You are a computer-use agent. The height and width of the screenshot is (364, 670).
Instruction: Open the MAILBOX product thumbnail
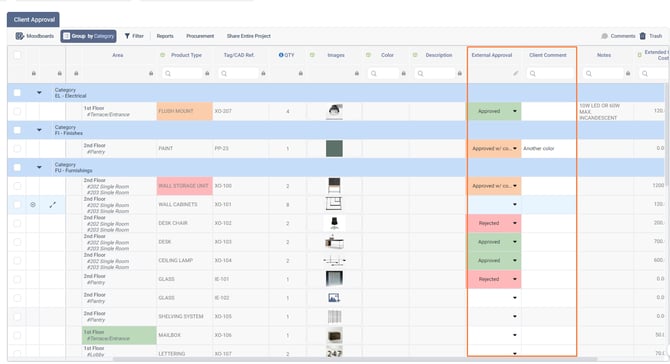click(334, 335)
